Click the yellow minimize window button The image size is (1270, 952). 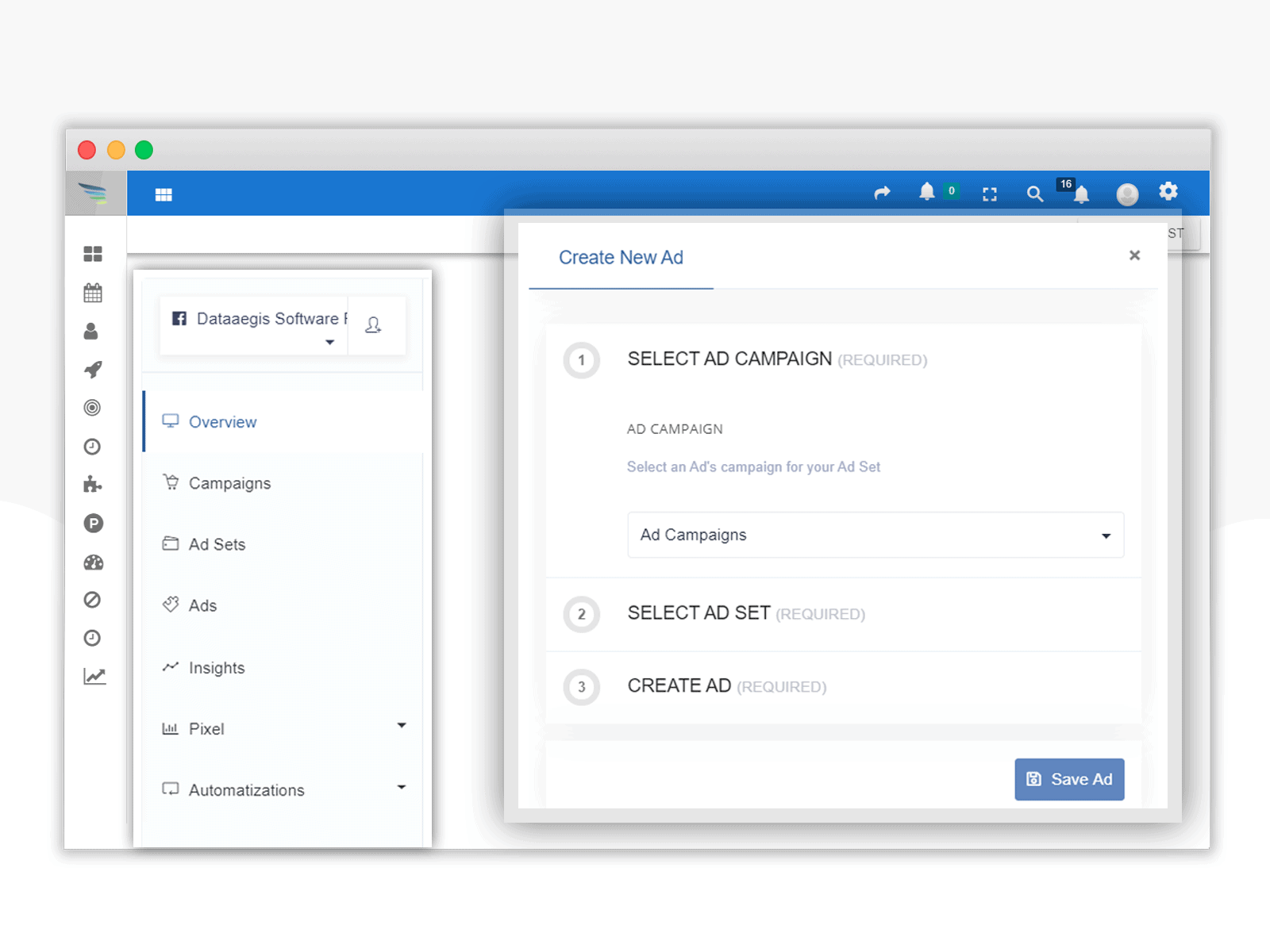point(116,150)
